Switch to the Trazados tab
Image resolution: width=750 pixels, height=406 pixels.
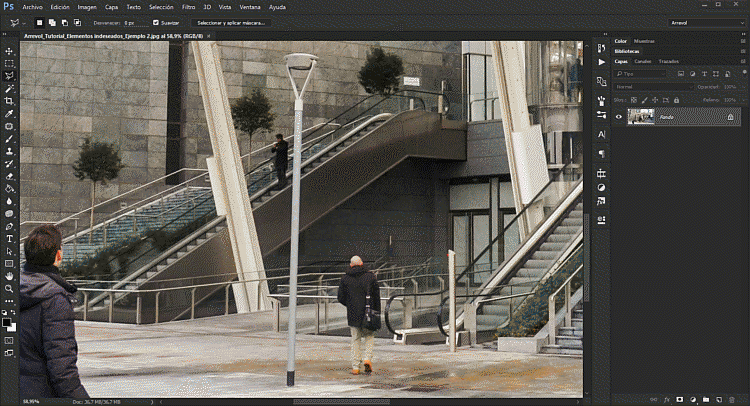click(668, 61)
